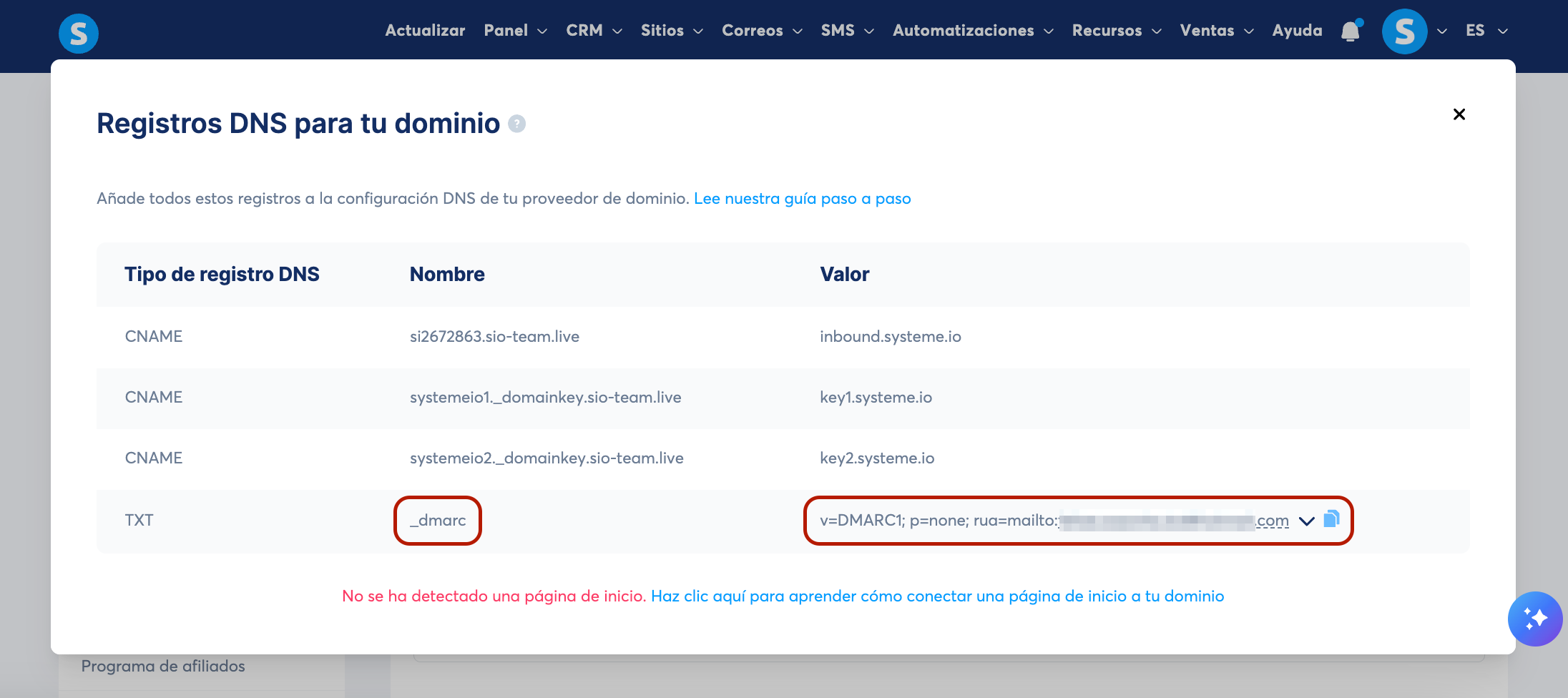Open the Panel dropdown menu
The height and width of the screenshot is (698, 1568).
pyautogui.click(x=516, y=30)
